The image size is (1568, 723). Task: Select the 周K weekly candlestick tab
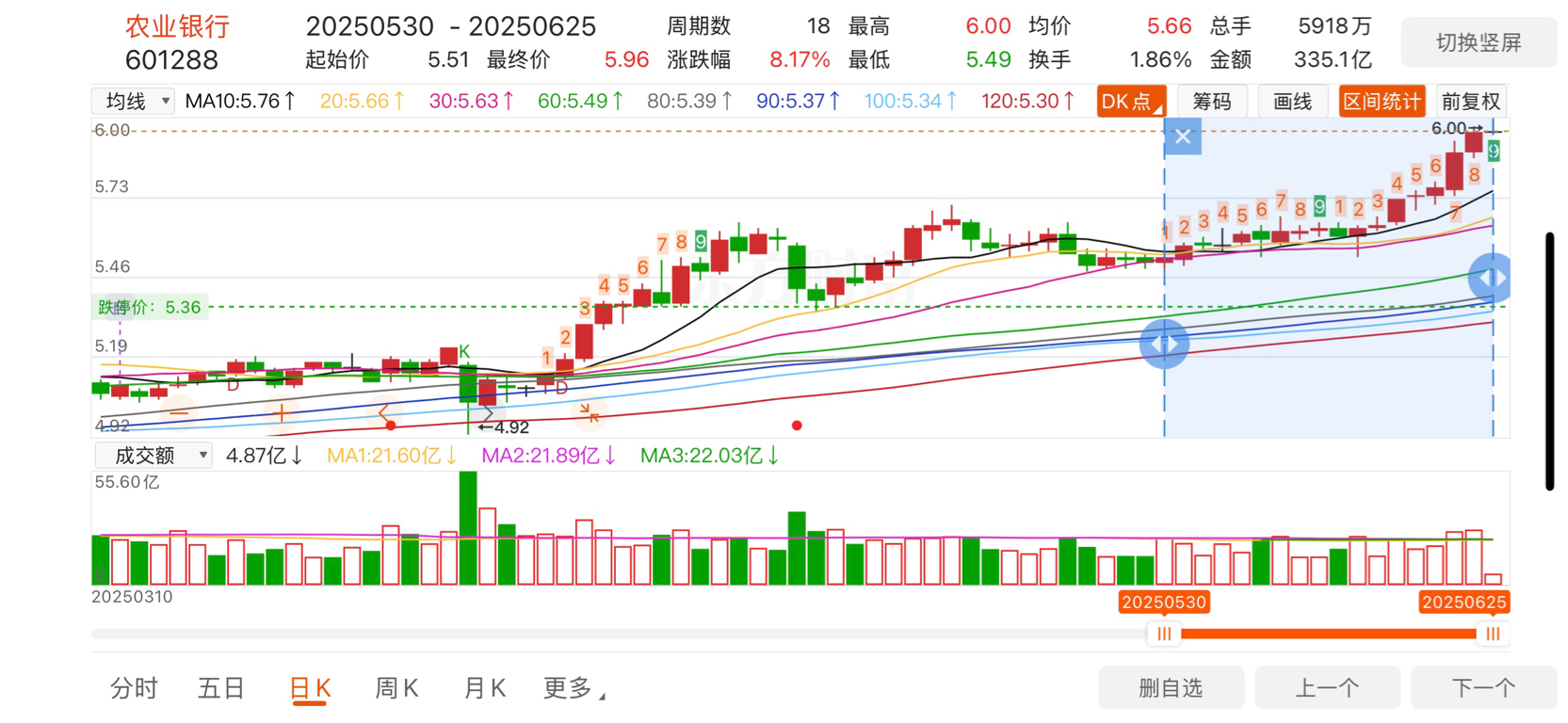click(x=396, y=689)
